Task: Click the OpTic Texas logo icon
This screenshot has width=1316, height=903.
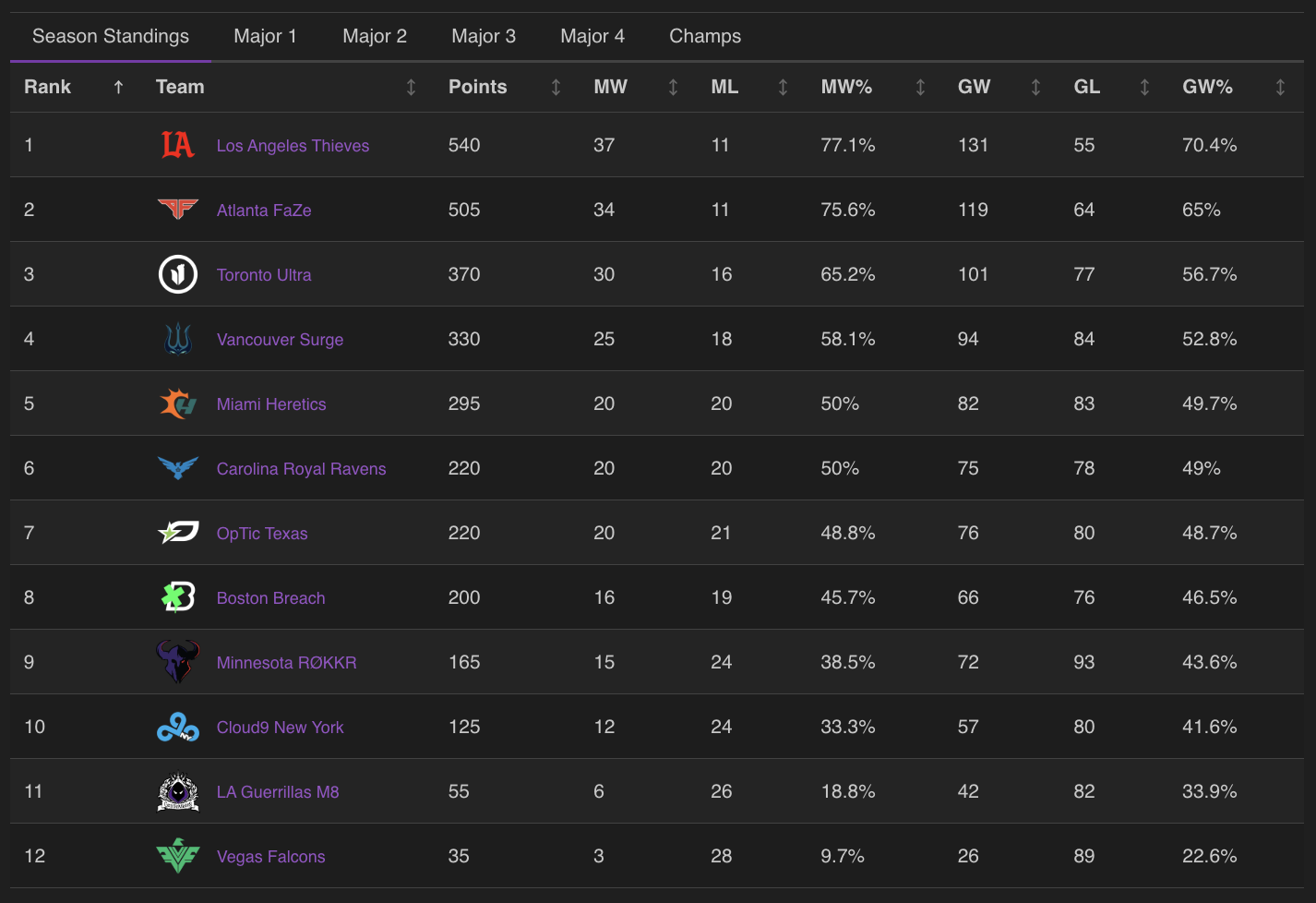Action: pyautogui.click(x=177, y=533)
